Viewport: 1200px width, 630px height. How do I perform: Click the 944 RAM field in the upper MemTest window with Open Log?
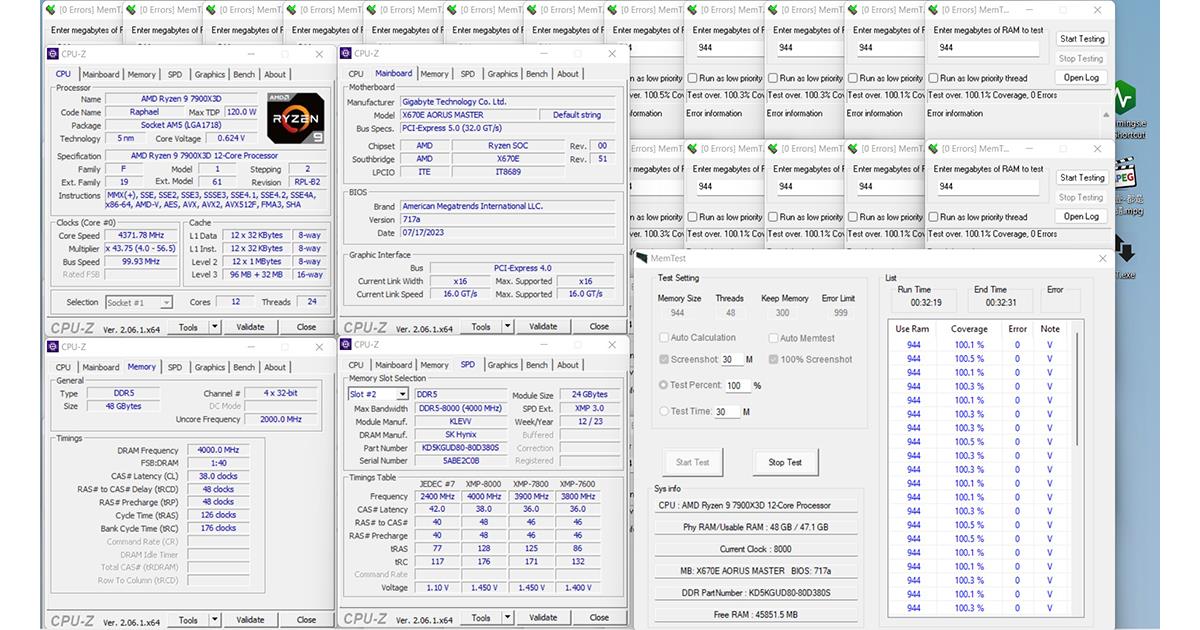coord(990,47)
